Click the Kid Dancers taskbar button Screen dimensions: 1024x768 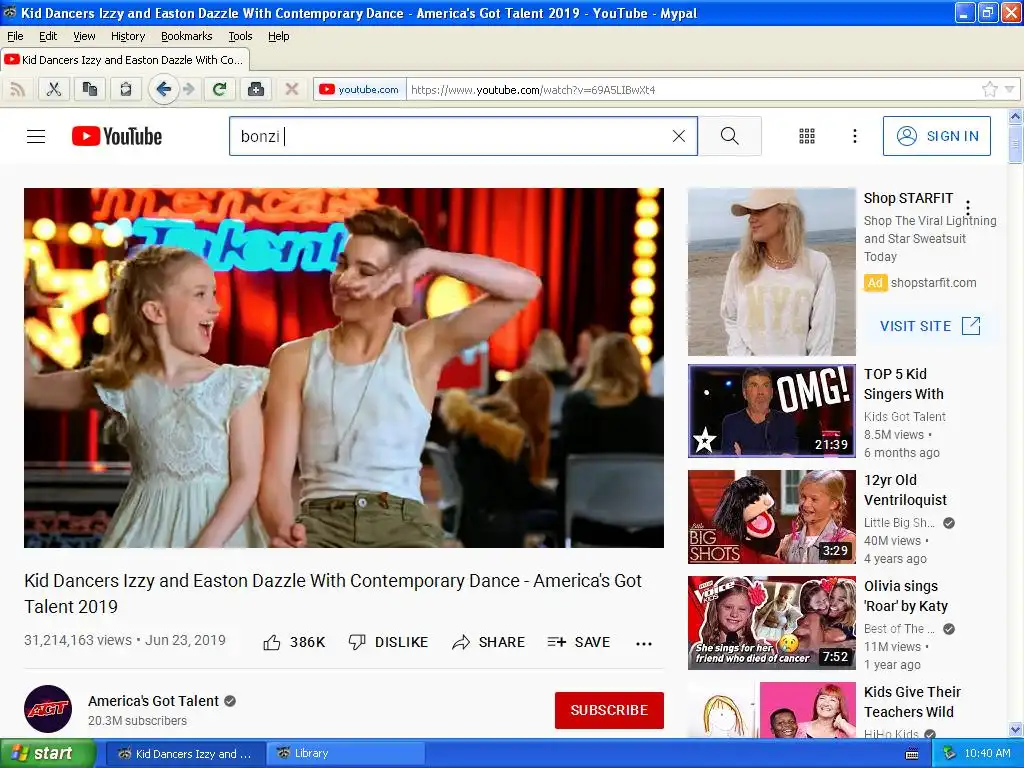185,754
